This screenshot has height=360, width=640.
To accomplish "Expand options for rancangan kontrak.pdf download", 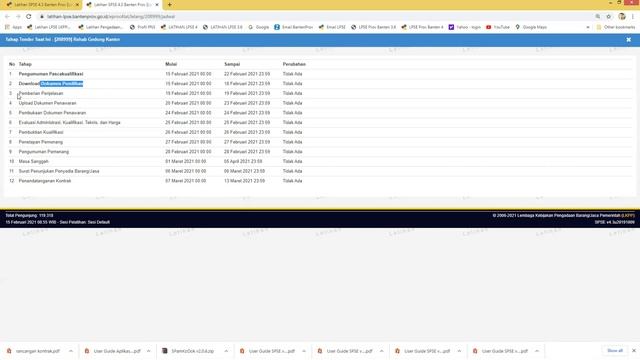I will click(x=71, y=351).
